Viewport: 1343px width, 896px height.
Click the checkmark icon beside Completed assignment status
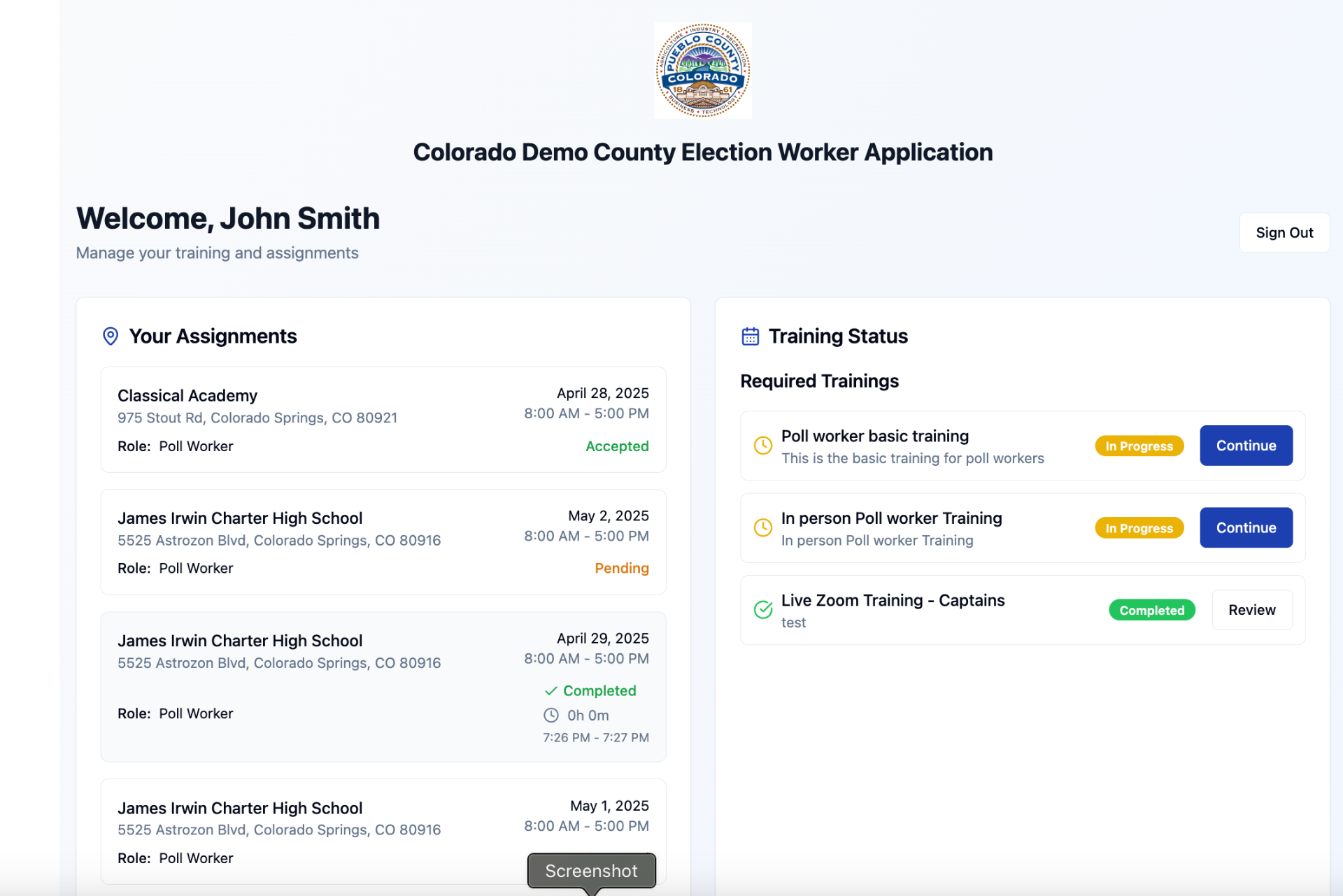[x=551, y=691]
